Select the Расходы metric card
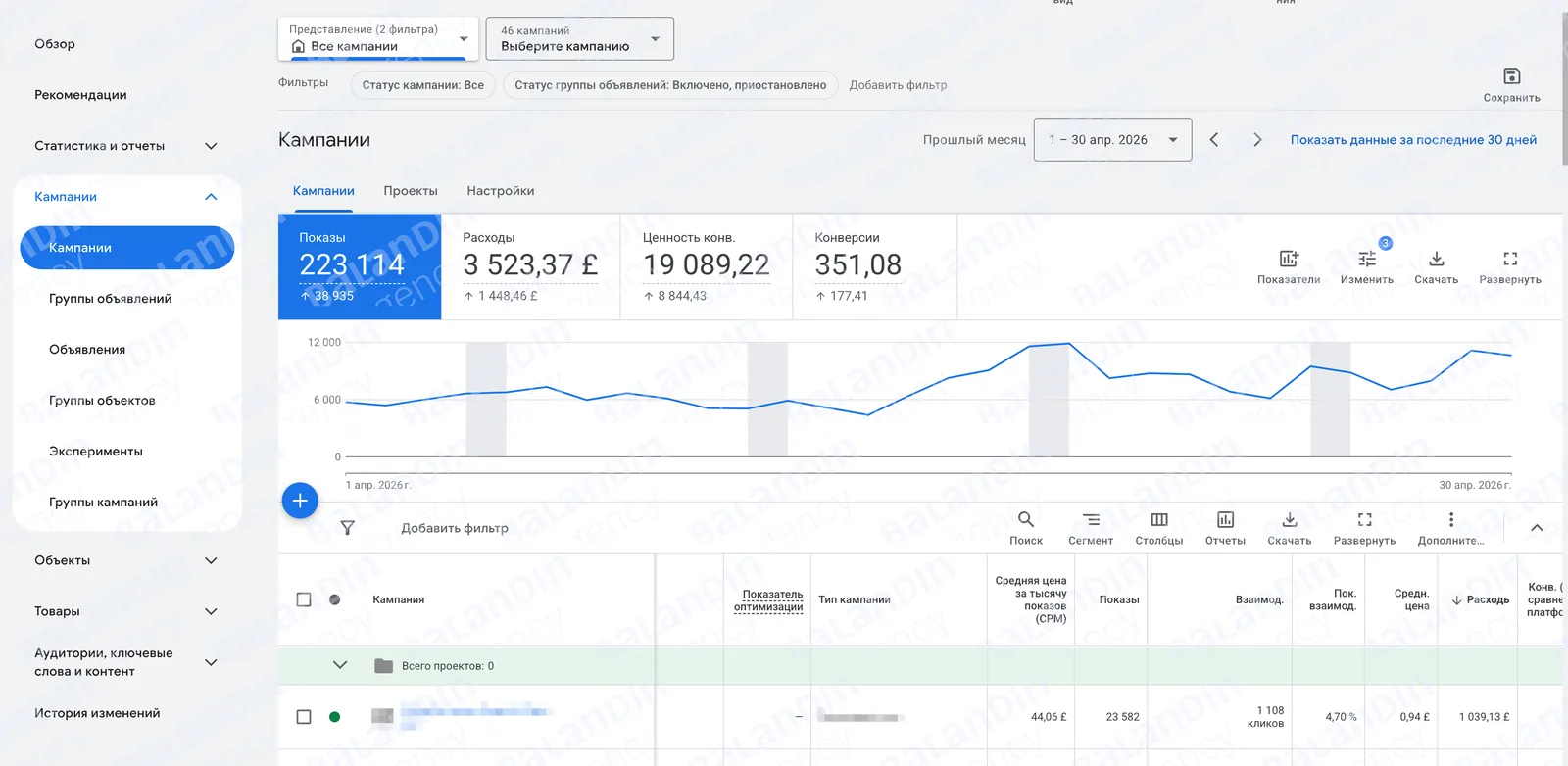1568x766 pixels. tap(530, 266)
